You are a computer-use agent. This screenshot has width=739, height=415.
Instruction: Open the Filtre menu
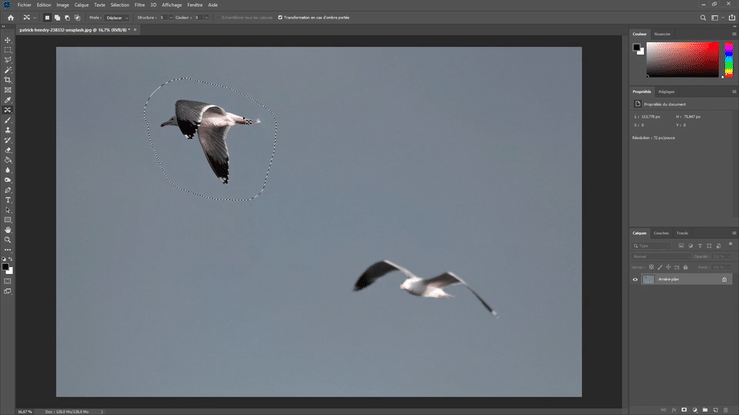[140, 5]
